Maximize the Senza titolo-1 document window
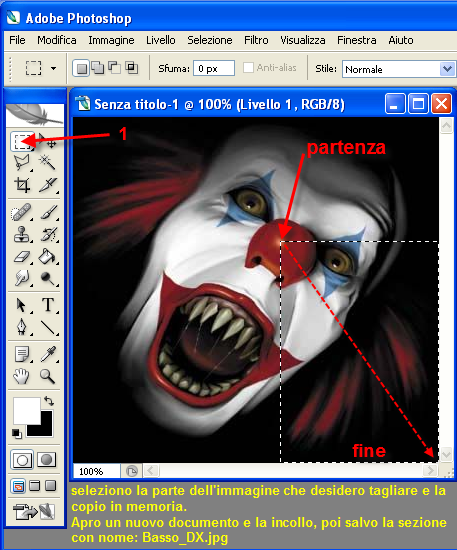The width and height of the screenshot is (457, 550). pyautogui.click(x=418, y=104)
